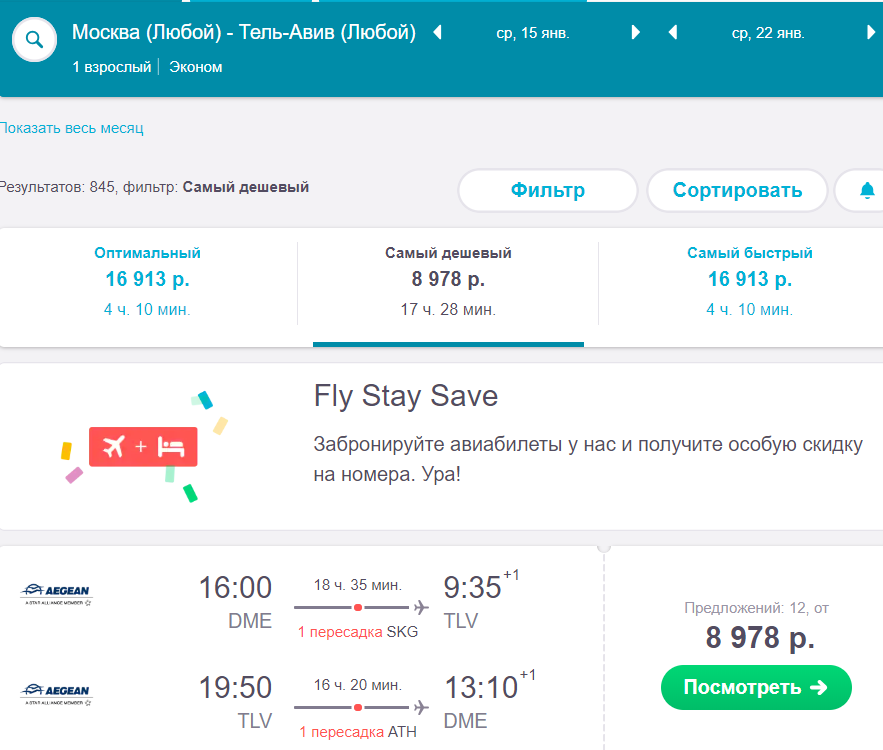
Task: Open the Фильтр options
Action: (x=547, y=190)
